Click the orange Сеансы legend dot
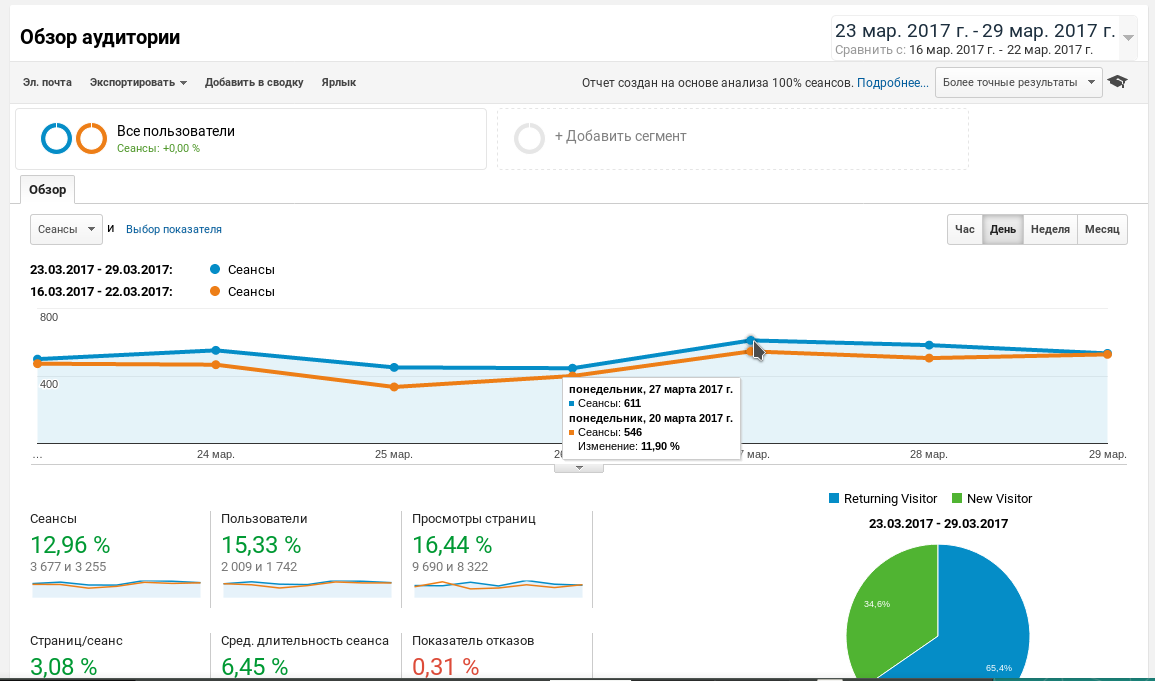Screen dimensions: 1155x681 pos(215,291)
